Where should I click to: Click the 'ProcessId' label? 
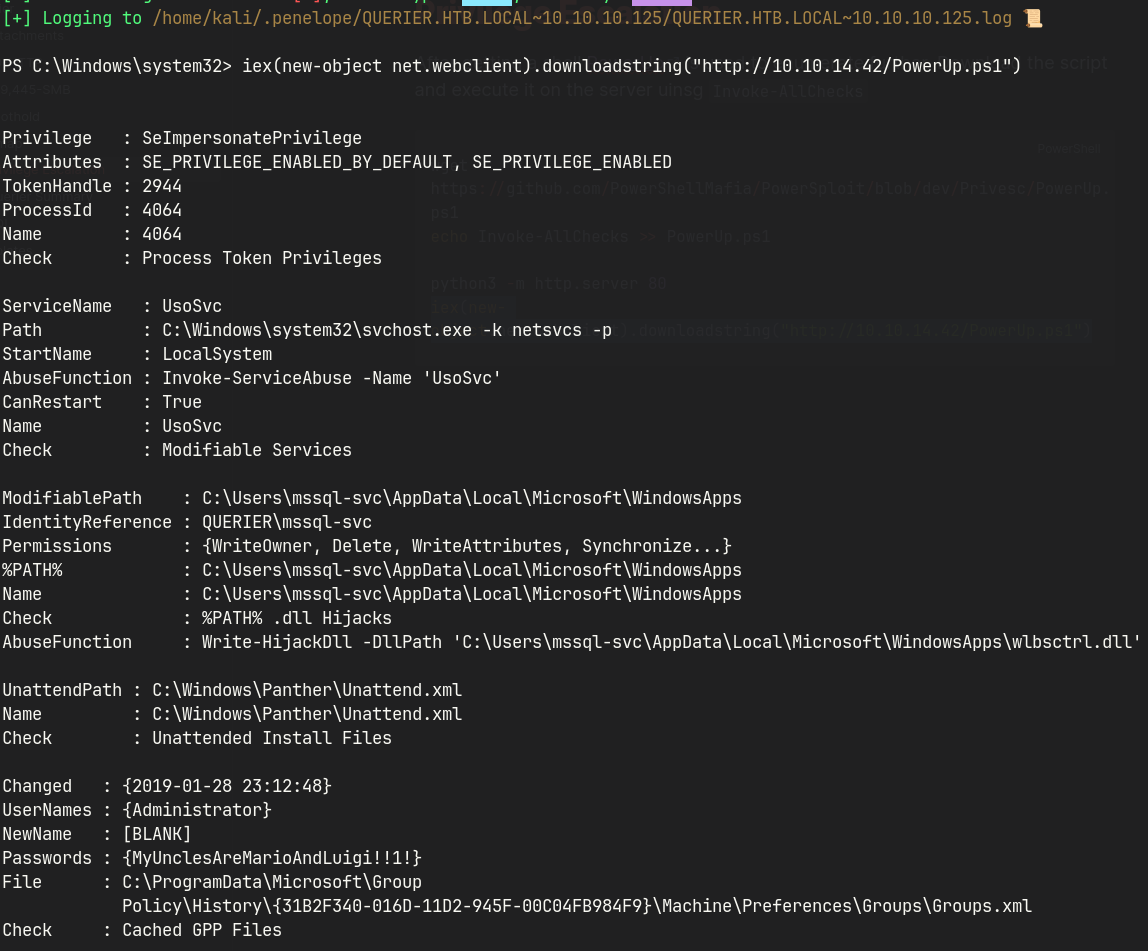(47, 210)
